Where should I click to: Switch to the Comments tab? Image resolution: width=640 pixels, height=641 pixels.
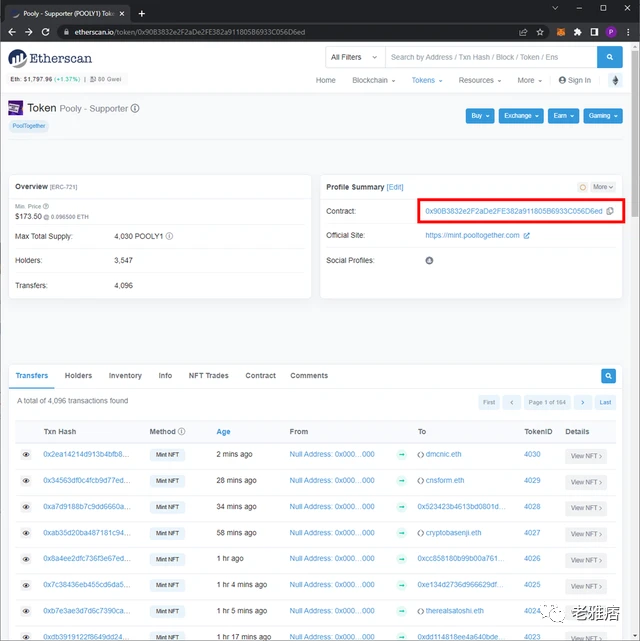tap(309, 375)
